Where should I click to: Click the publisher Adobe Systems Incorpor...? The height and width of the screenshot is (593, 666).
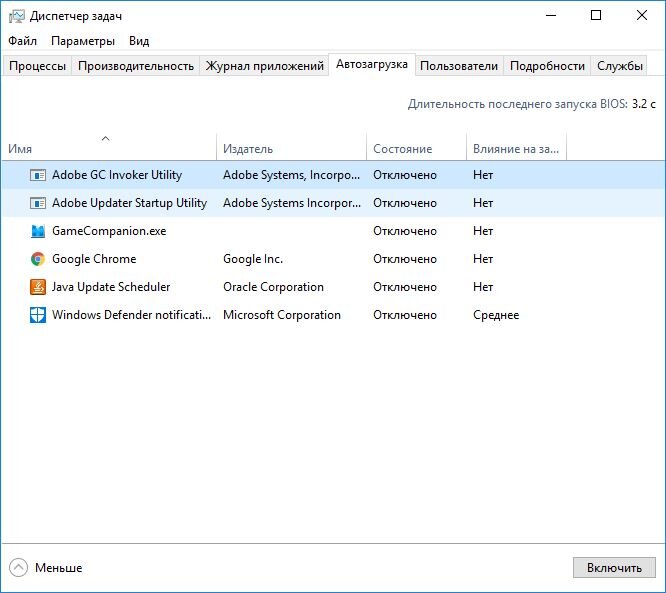(292, 203)
